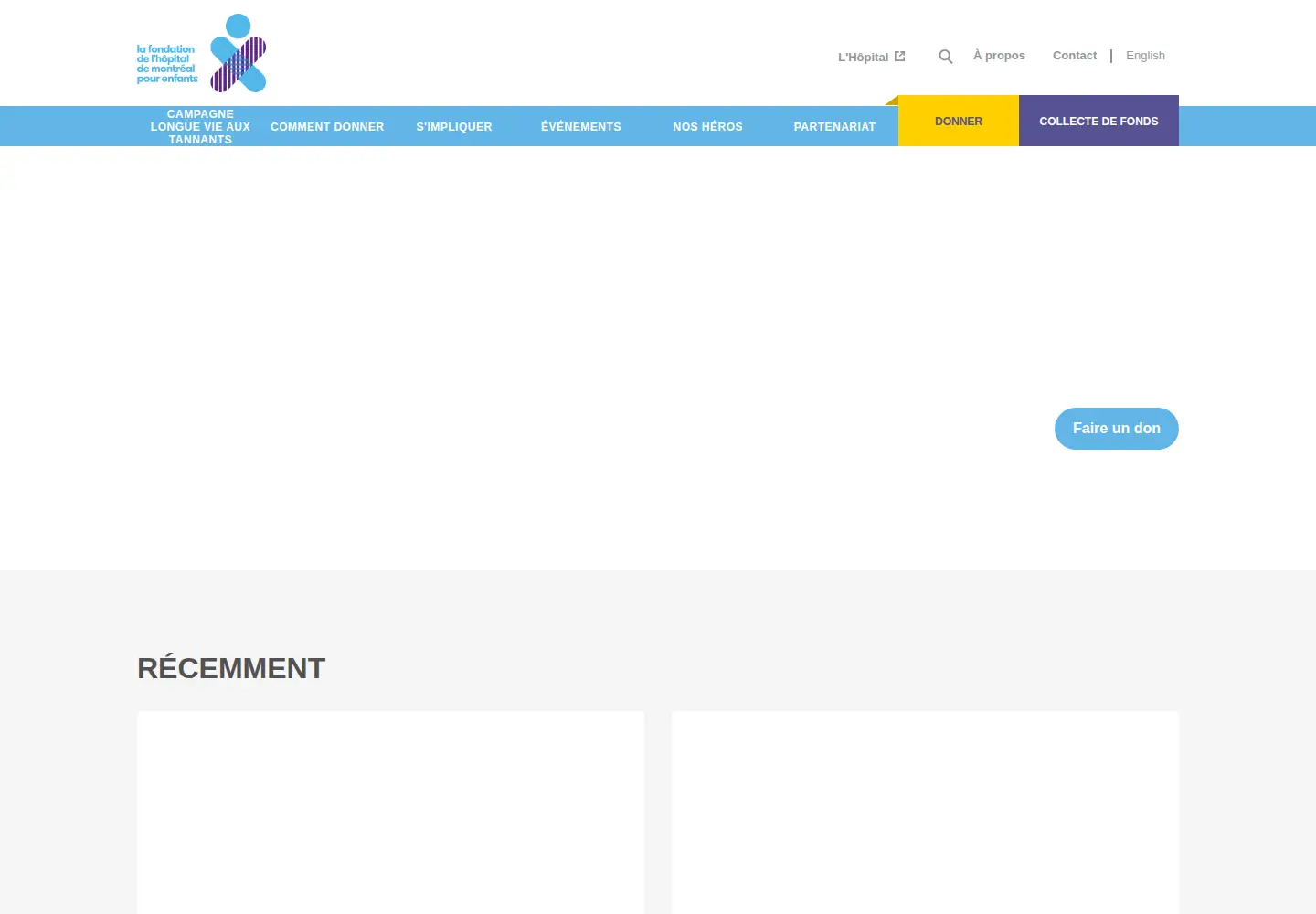Click the Récemment heading
This screenshot has width=1316, height=914.
[231, 668]
